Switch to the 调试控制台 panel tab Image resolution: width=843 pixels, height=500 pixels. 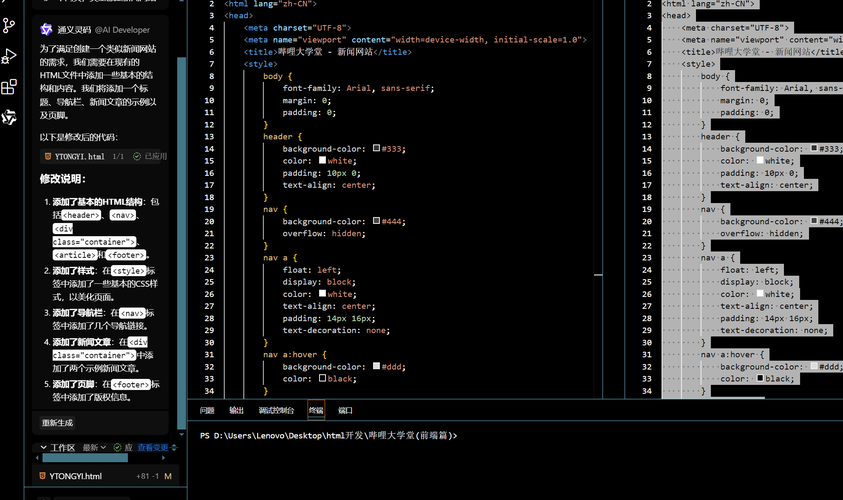coord(276,410)
